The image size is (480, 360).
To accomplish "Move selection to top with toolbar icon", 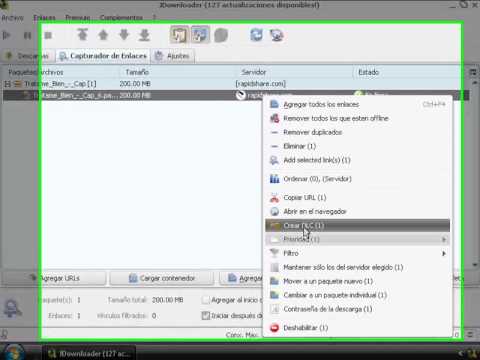I will tap(82, 35).
